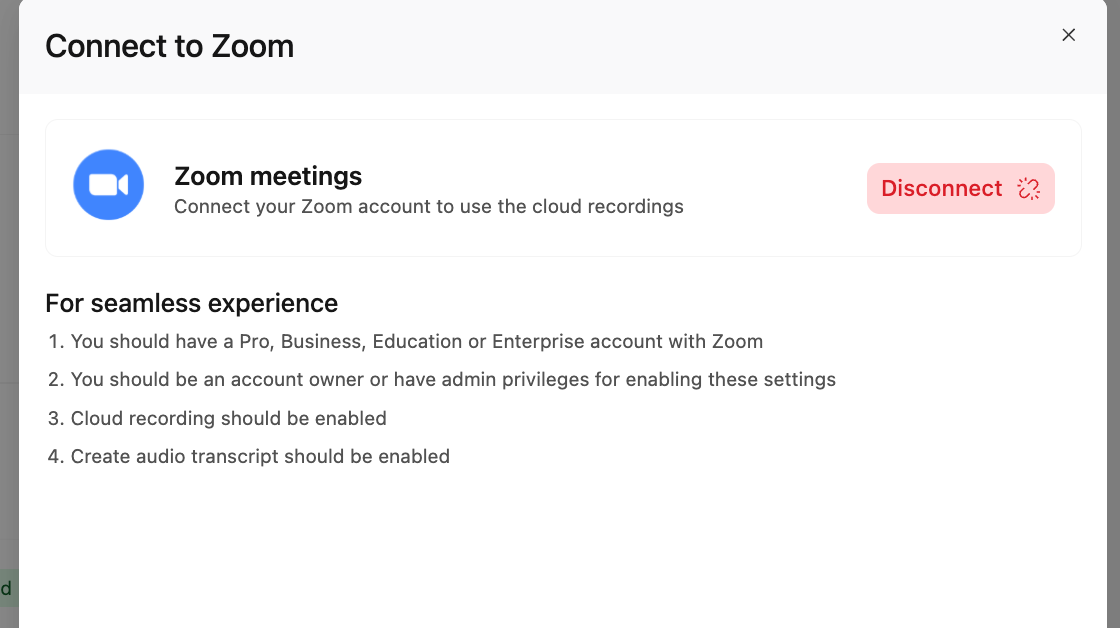This screenshot has width=1120, height=628.
Task: Click the "Zoom meetings" heading
Action: pos(268,176)
